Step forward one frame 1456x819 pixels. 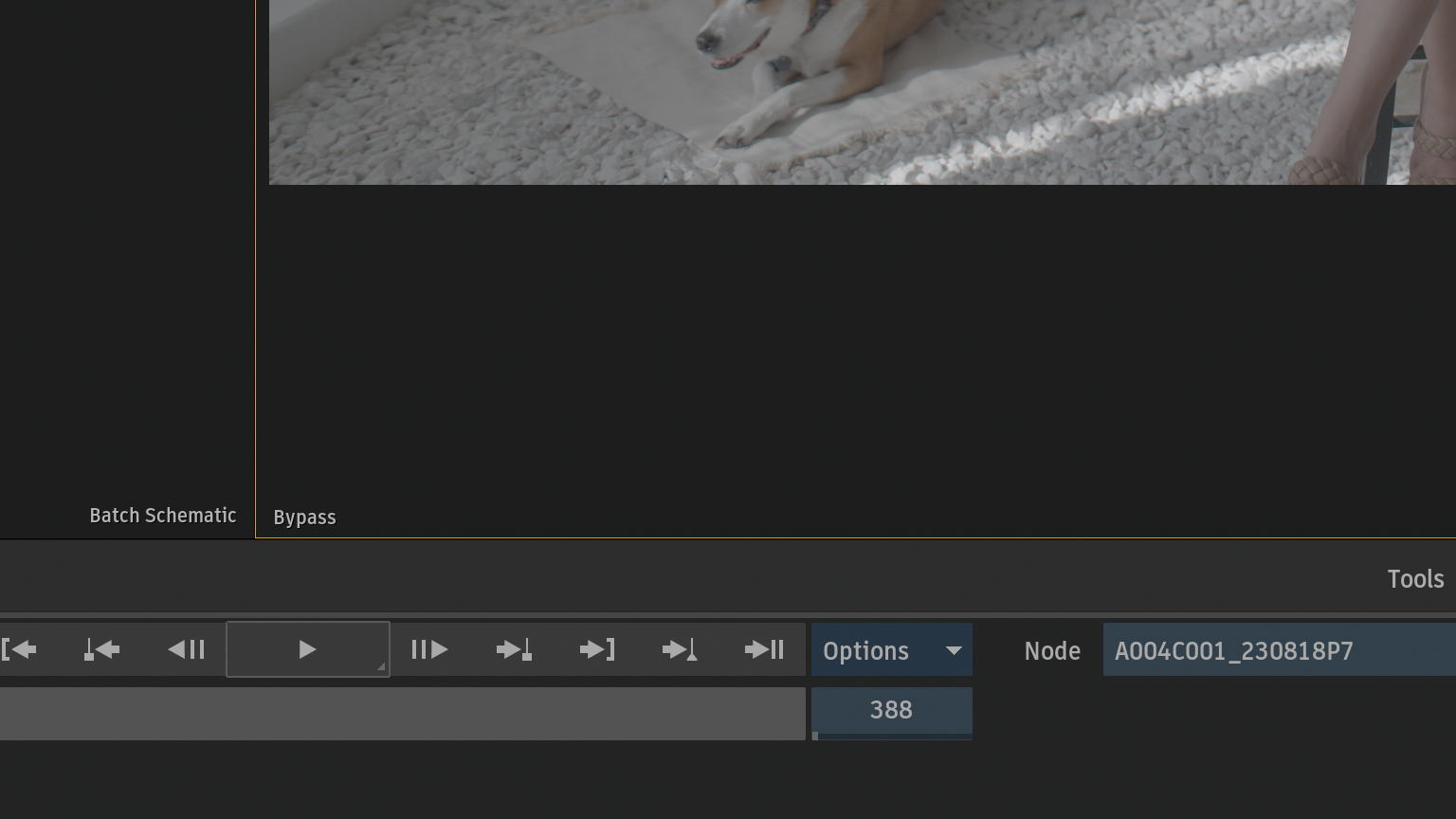[429, 649]
